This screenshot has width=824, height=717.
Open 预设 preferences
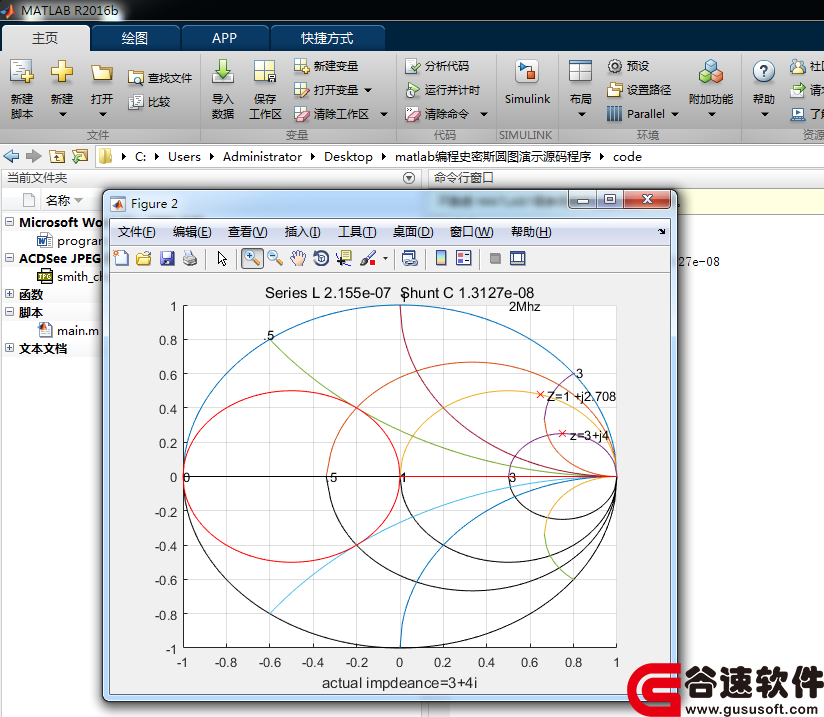pos(629,66)
